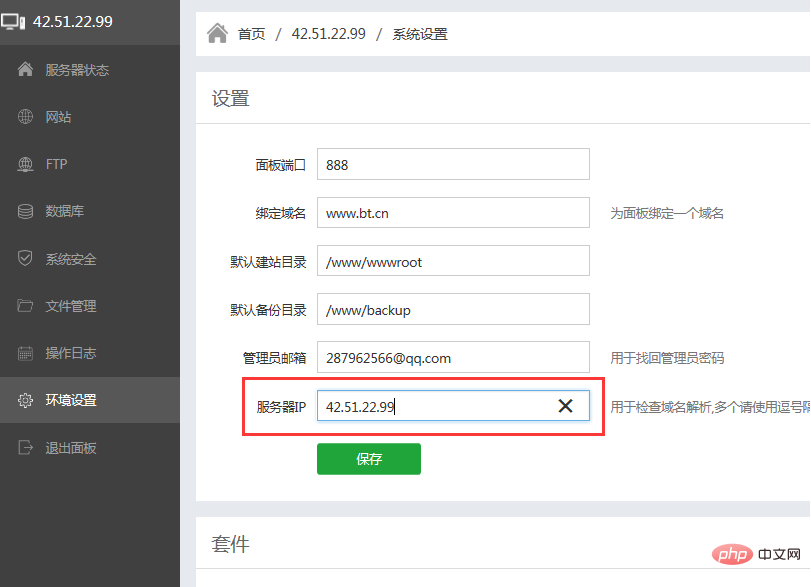811x587 pixels.
Task: Click the hint 为面板绑定一个域名
Action: [667, 213]
